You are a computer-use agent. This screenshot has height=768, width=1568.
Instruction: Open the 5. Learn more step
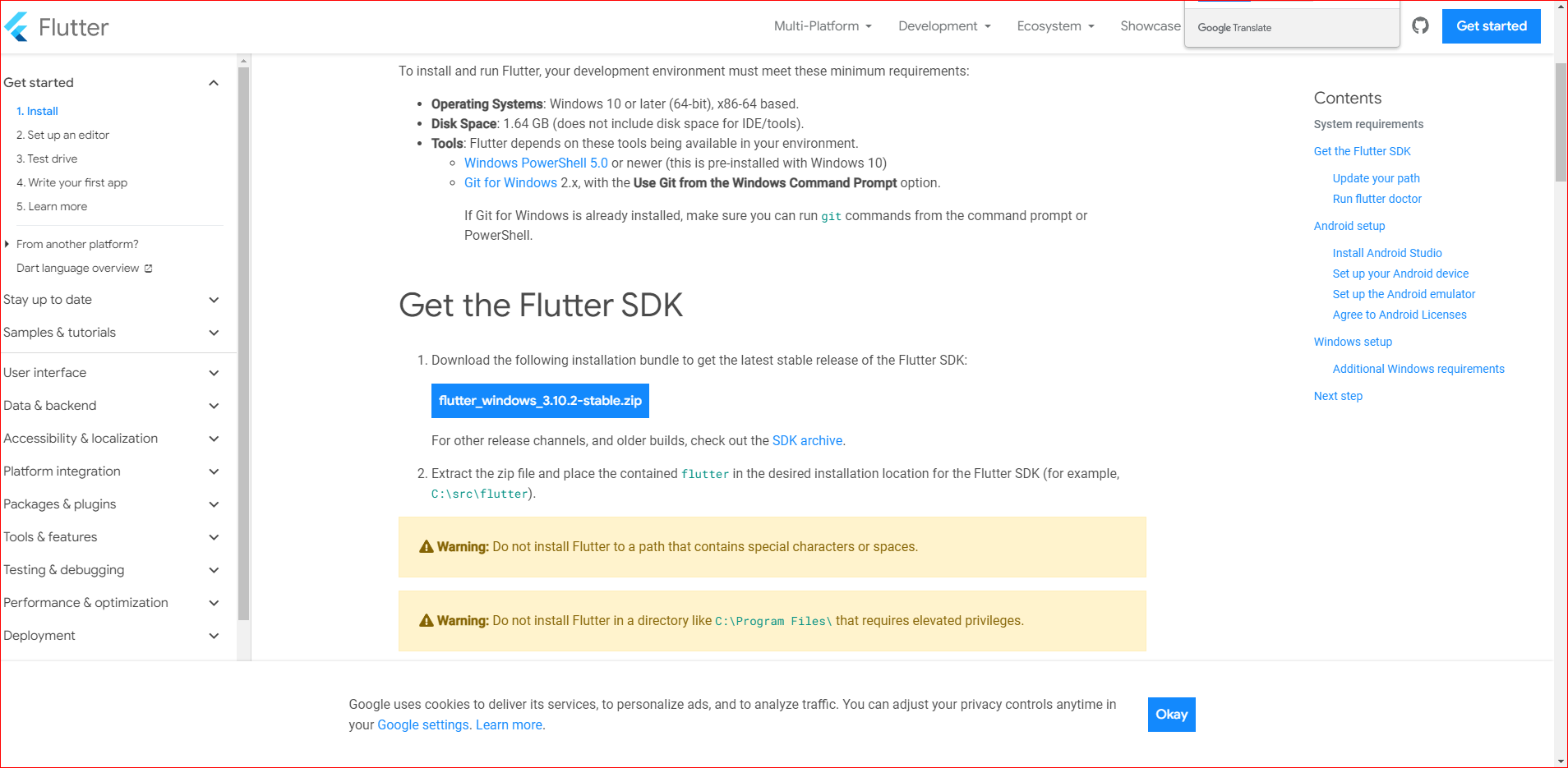coord(52,206)
